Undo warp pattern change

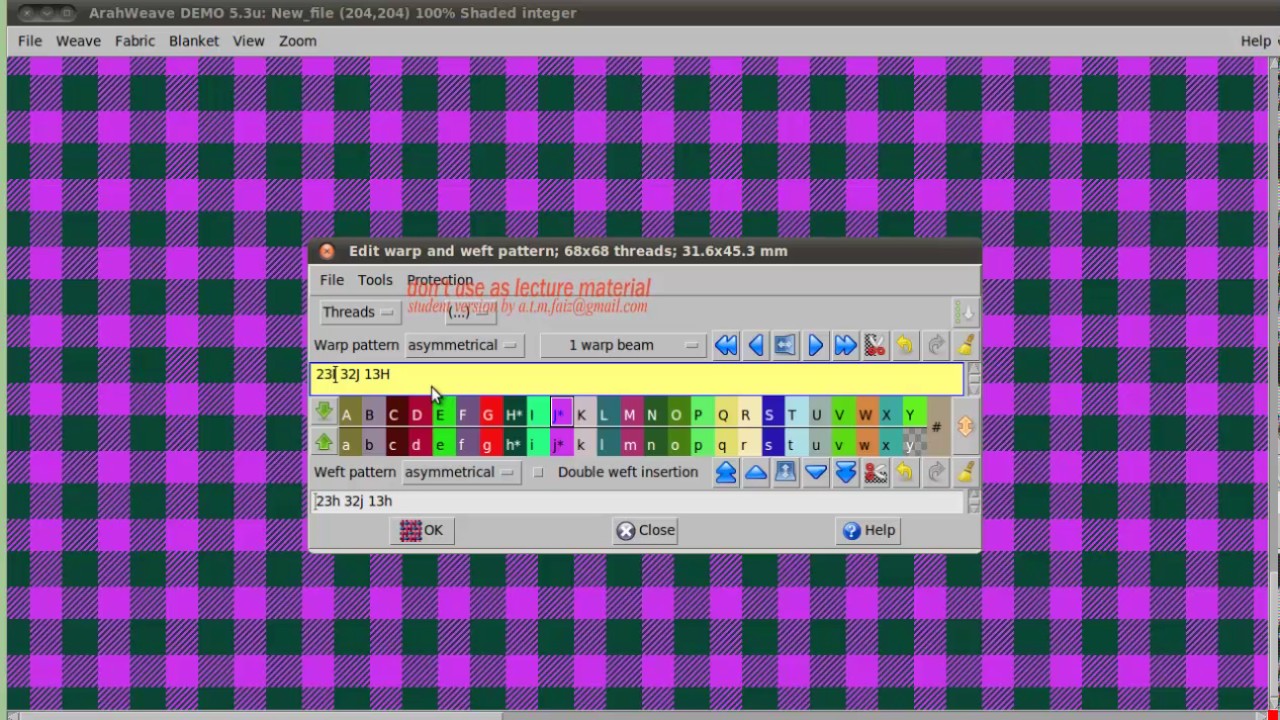coord(905,345)
